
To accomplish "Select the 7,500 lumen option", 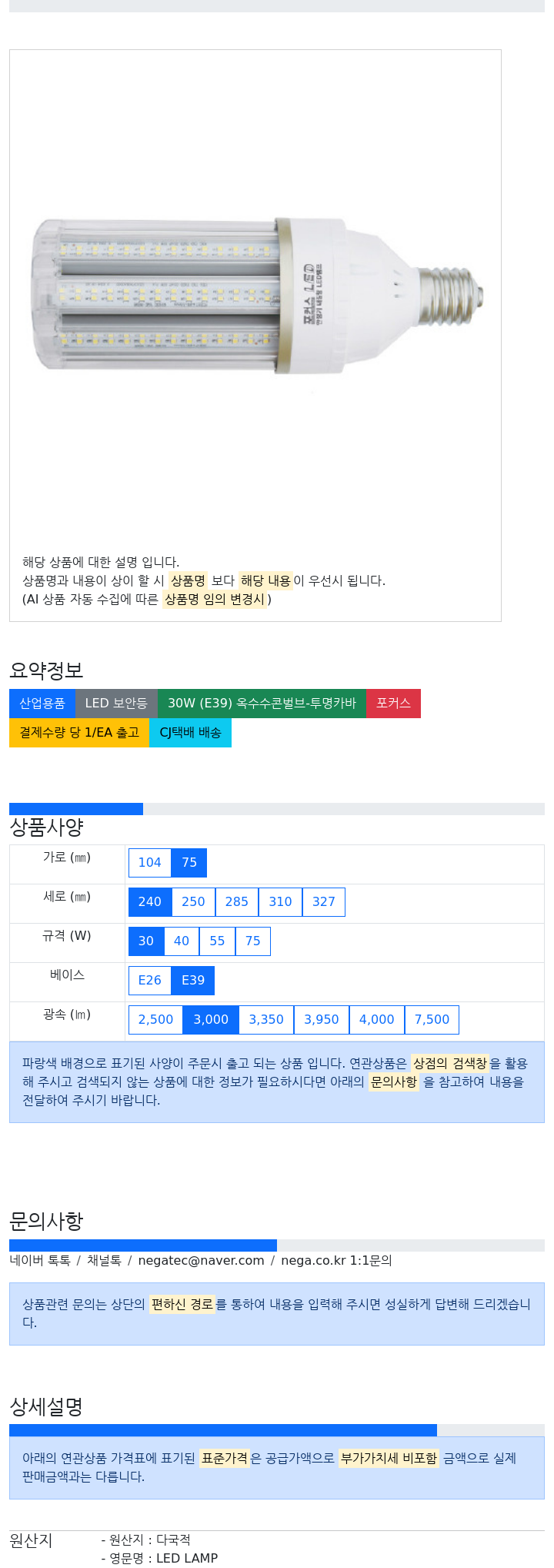I will click(432, 1020).
